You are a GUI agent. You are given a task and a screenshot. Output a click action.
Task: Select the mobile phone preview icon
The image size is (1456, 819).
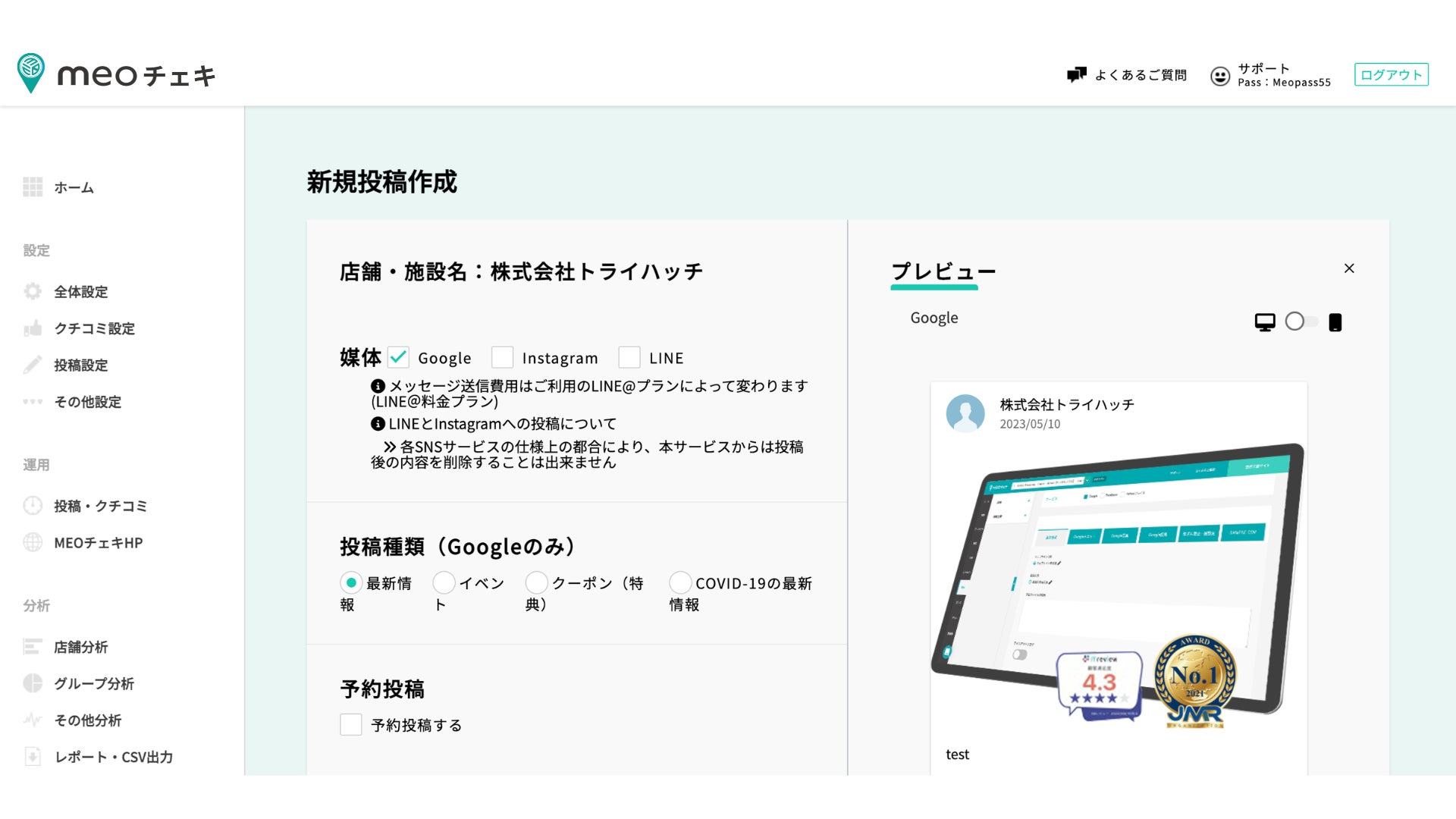pyautogui.click(x=1335, y=322)
